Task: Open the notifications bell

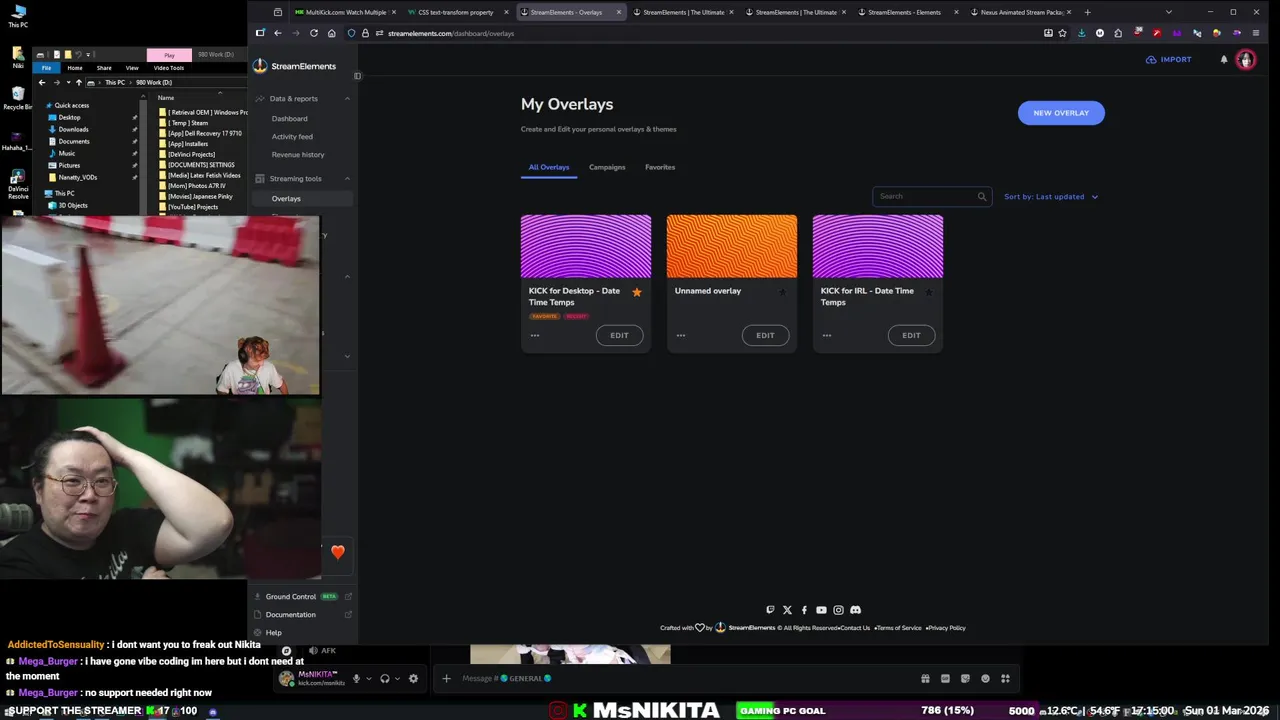Action: pos(1224,60)
